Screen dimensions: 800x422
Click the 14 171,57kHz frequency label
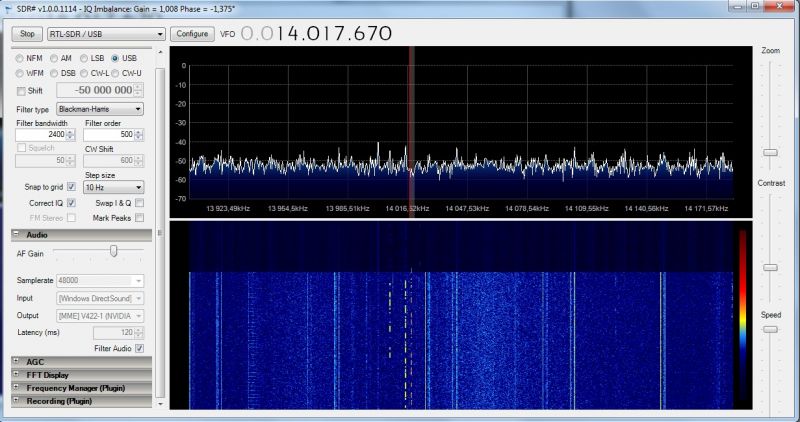[x=706, y=209]
